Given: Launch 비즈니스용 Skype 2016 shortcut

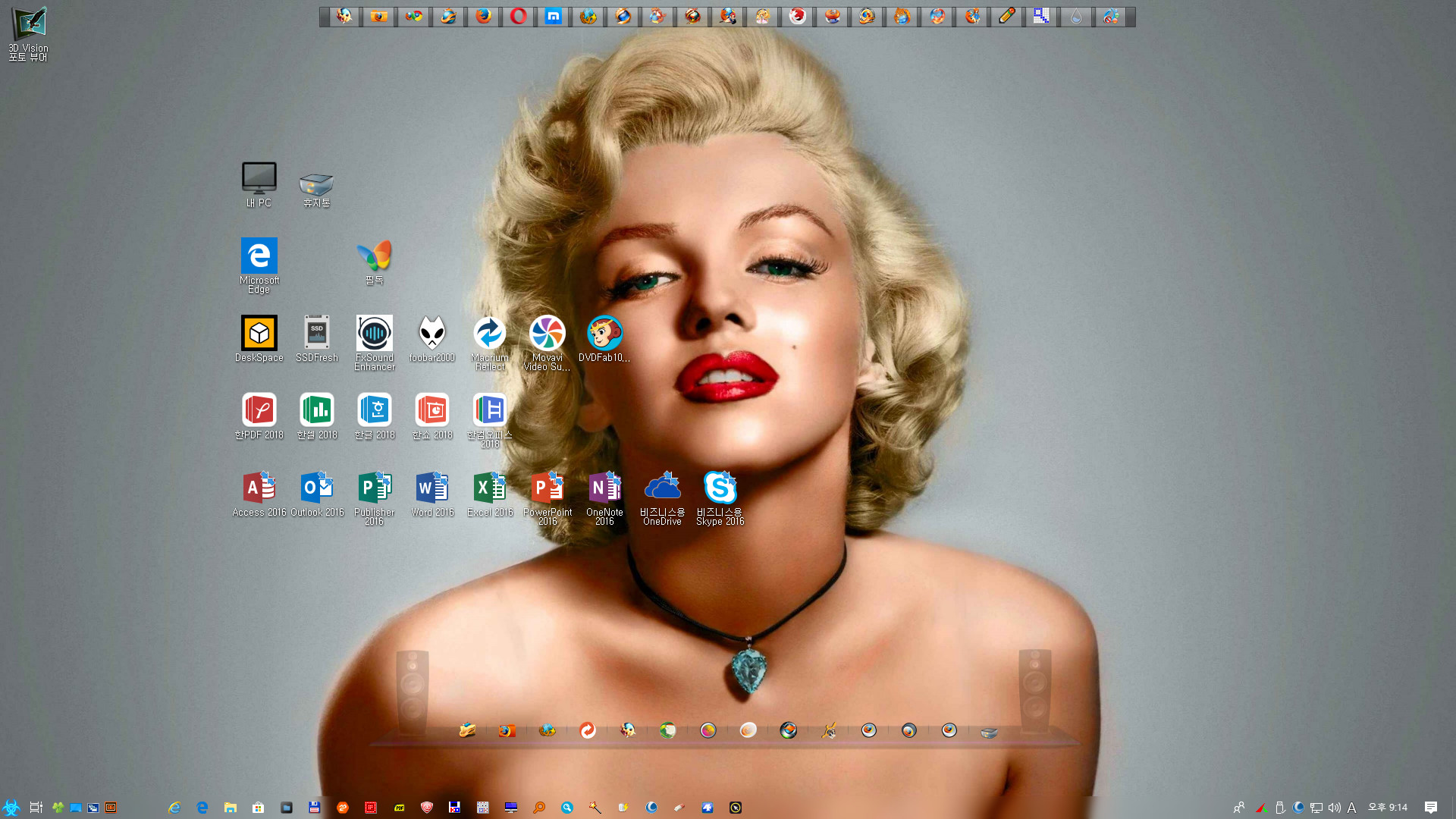Looking at the screenshot, I should [x=720, y=497].
